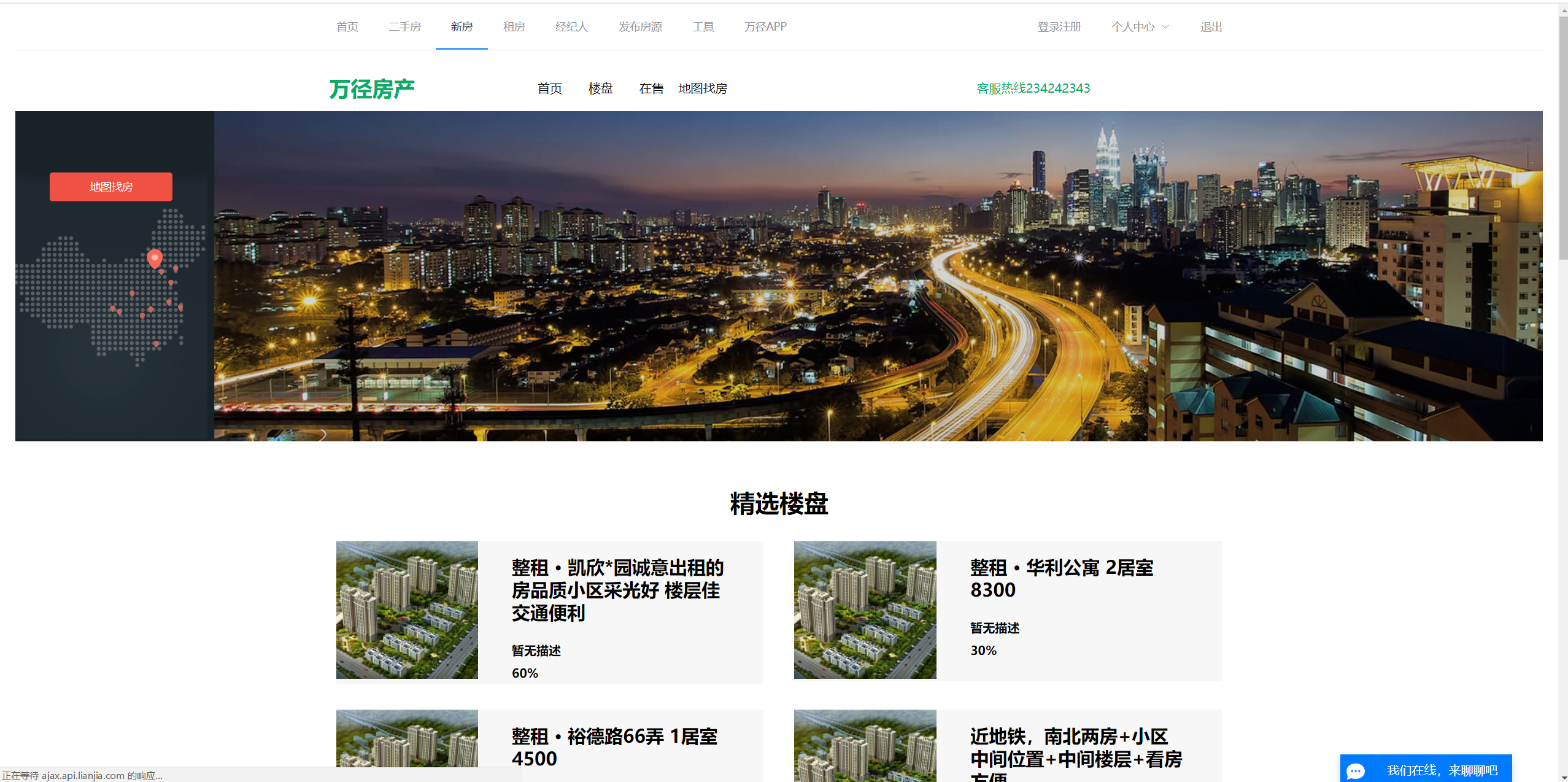Open the 万径APP link
Screen dimensions: 1568x782
[765, 27]
